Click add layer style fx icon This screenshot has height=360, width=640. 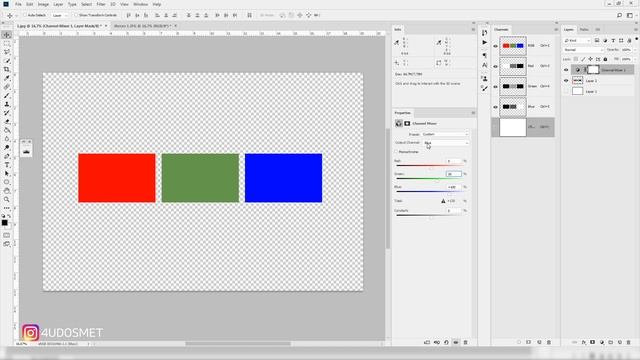[584, 342]
